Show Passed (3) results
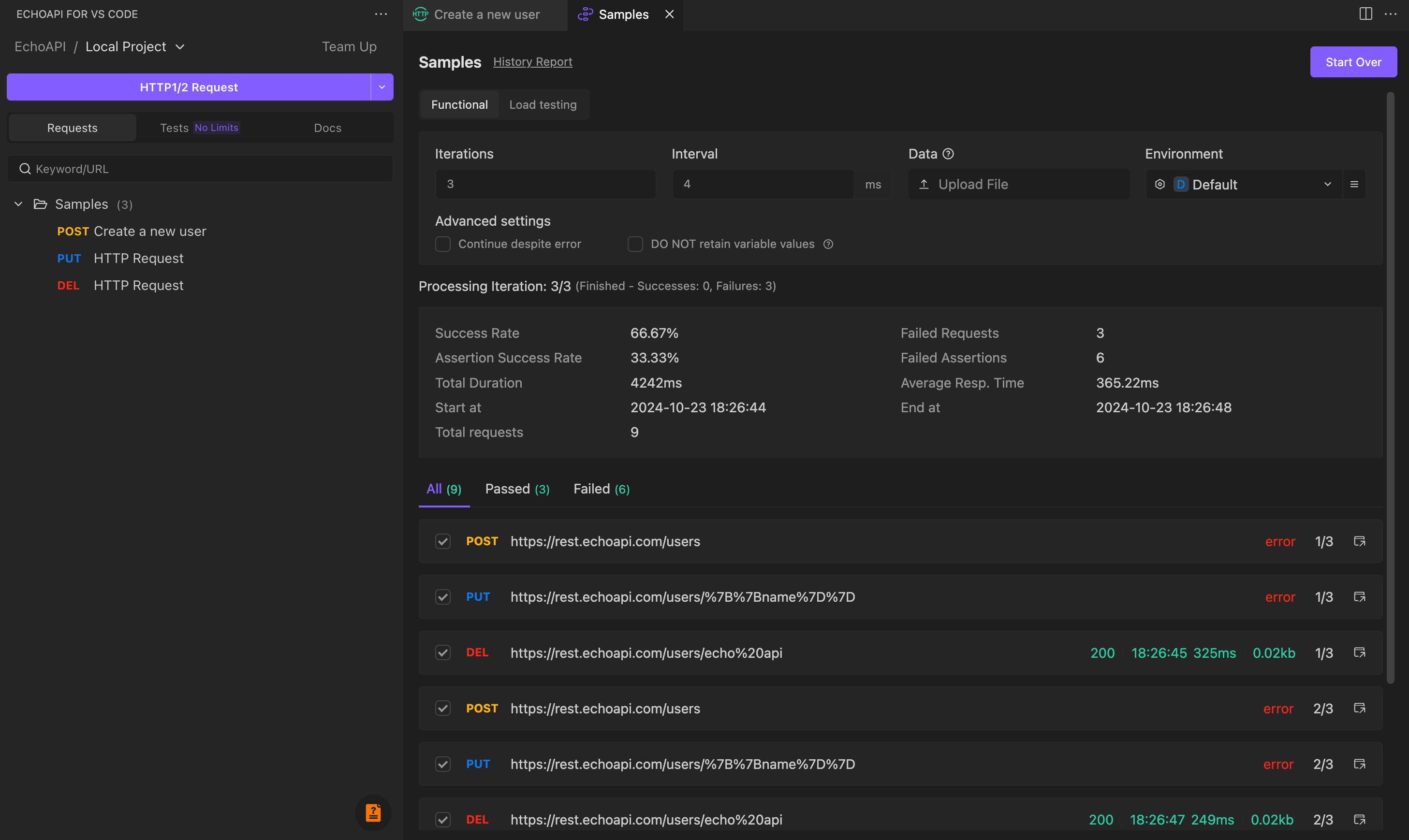Image resolution: width=1409 pixels, height=840 pixels. 517,489
